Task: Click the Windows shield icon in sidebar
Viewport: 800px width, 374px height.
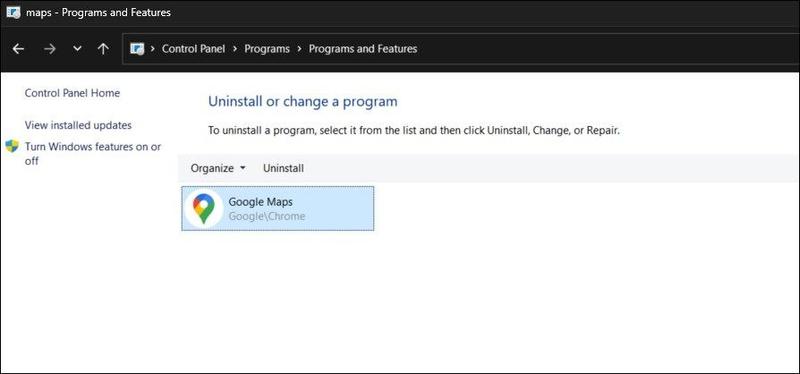Action: [x=12, y=146]
